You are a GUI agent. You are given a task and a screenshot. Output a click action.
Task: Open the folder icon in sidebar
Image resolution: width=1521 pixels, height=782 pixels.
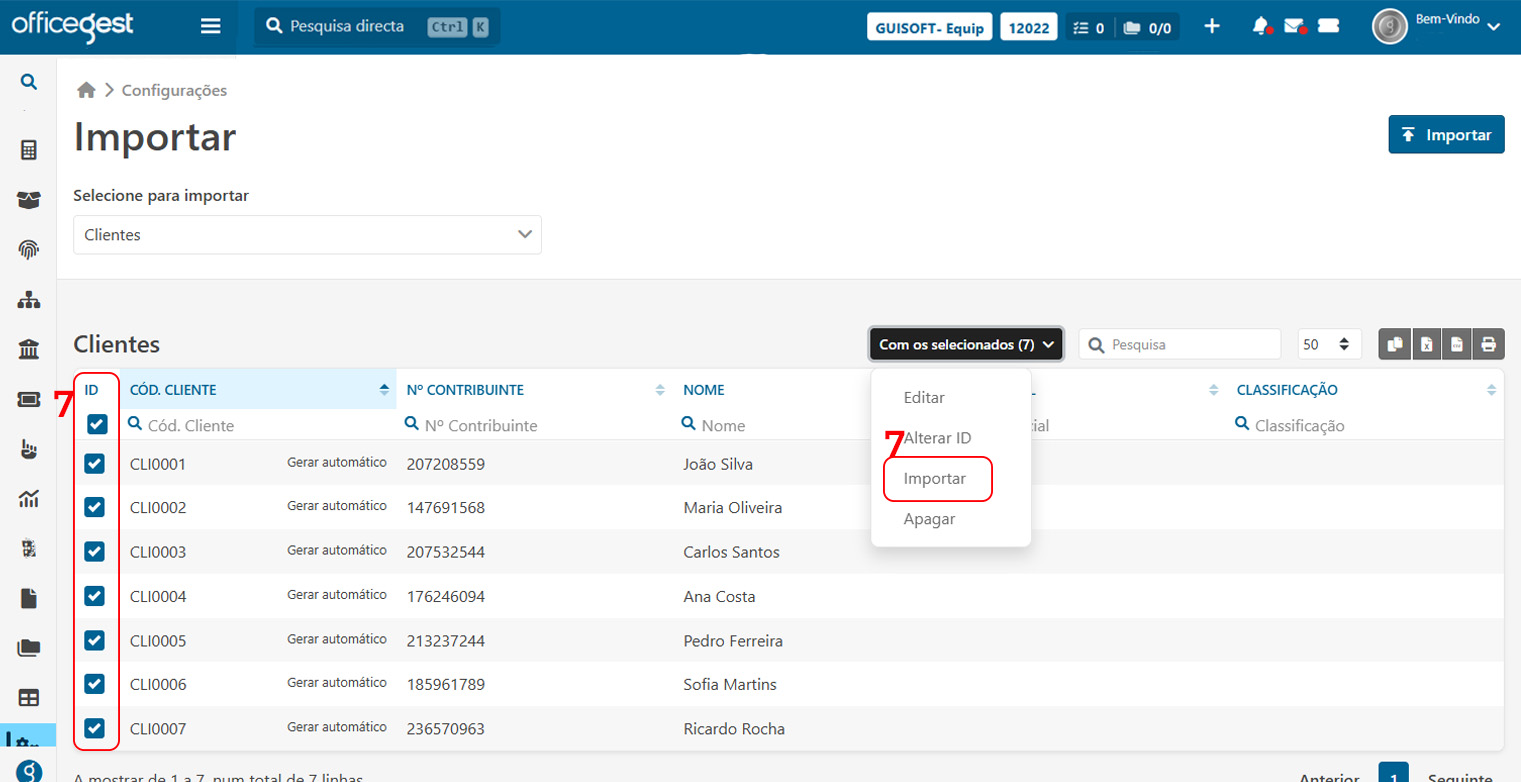click(x=29, y=648)
